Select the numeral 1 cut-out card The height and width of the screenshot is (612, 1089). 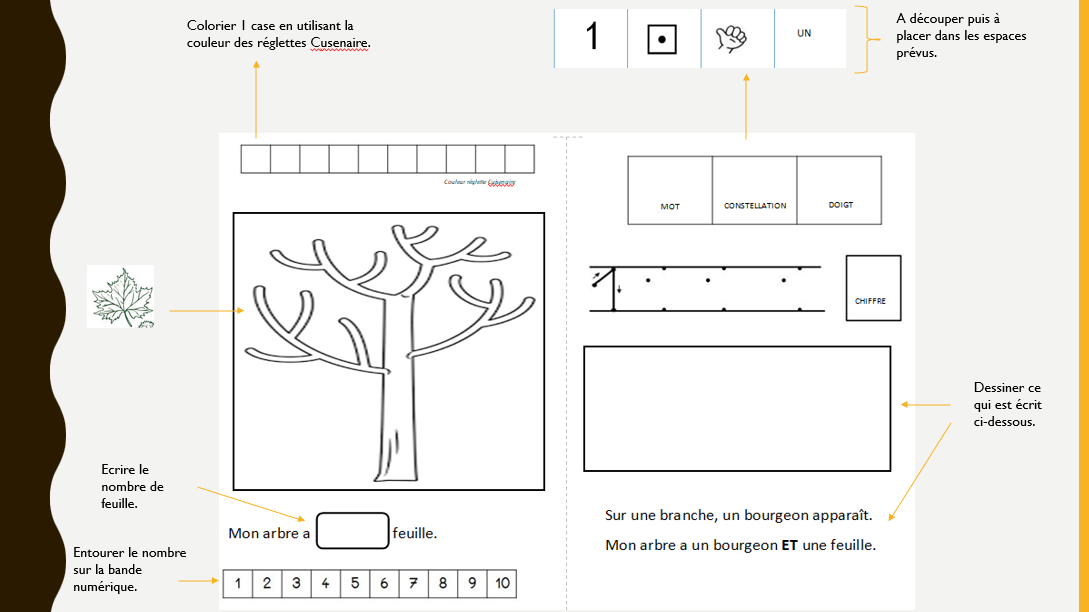(590, 38)
